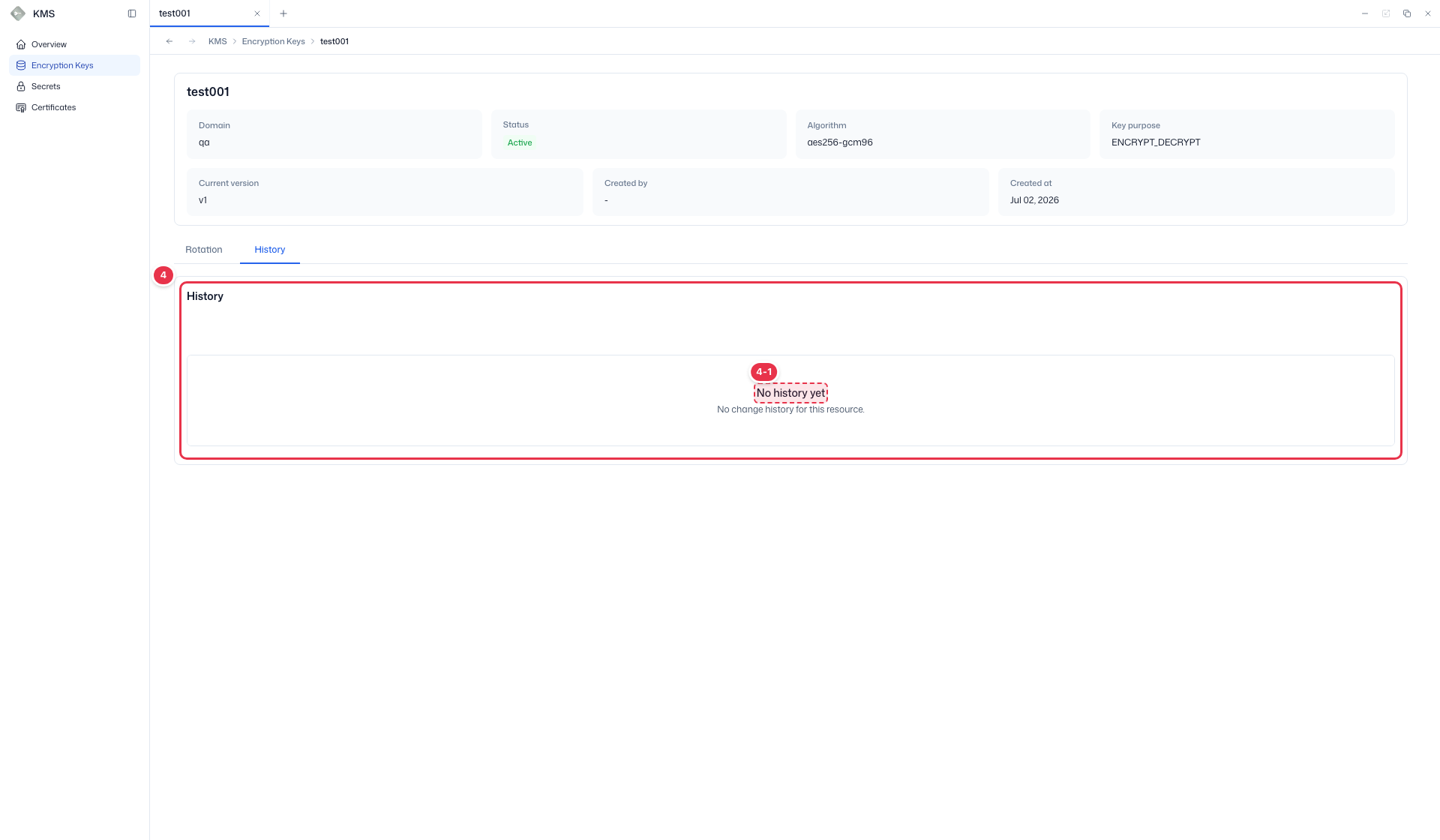Open a new tab with plus icon
1440x840 pixels.
pos(283,13)
